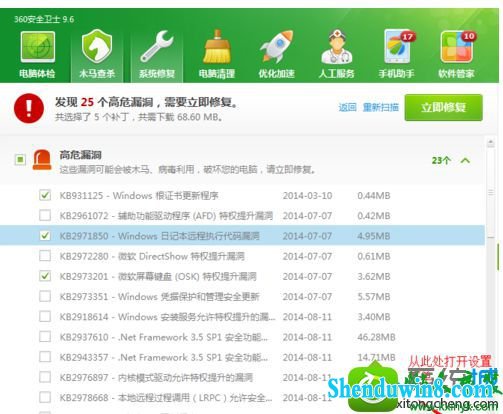
Task: Click 立即修复 green button
Action: tap(443, 107)
